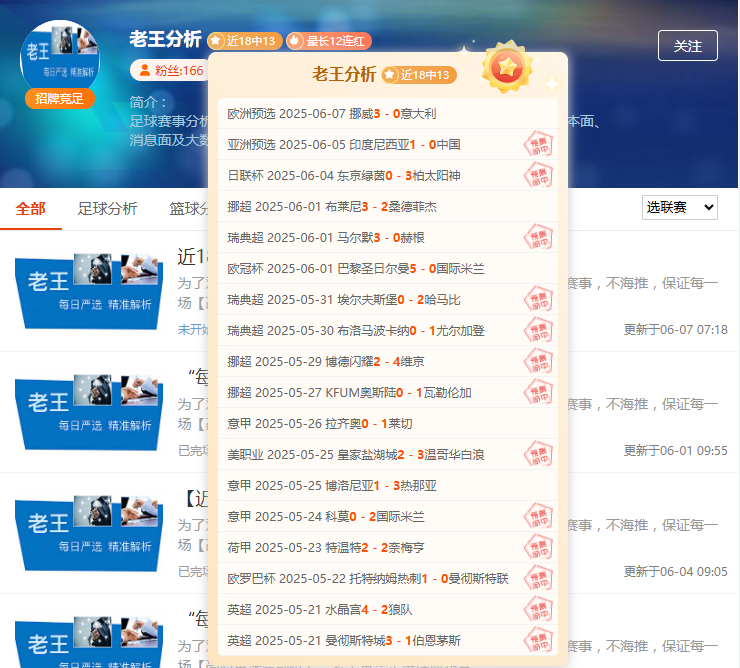Click the popup 近18中13 badge

pos(419,75)
